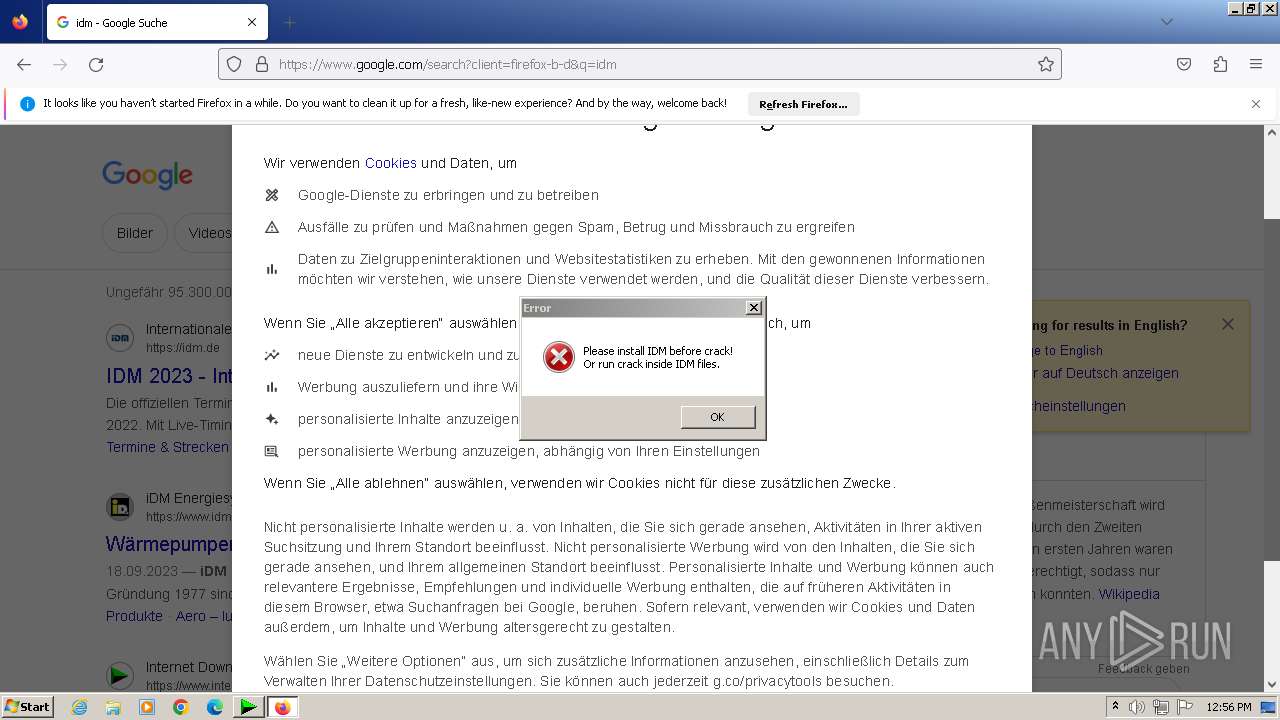Click 'Feedback geben' text
This screenshot has height=720, width=1280.
[1144, 669]
